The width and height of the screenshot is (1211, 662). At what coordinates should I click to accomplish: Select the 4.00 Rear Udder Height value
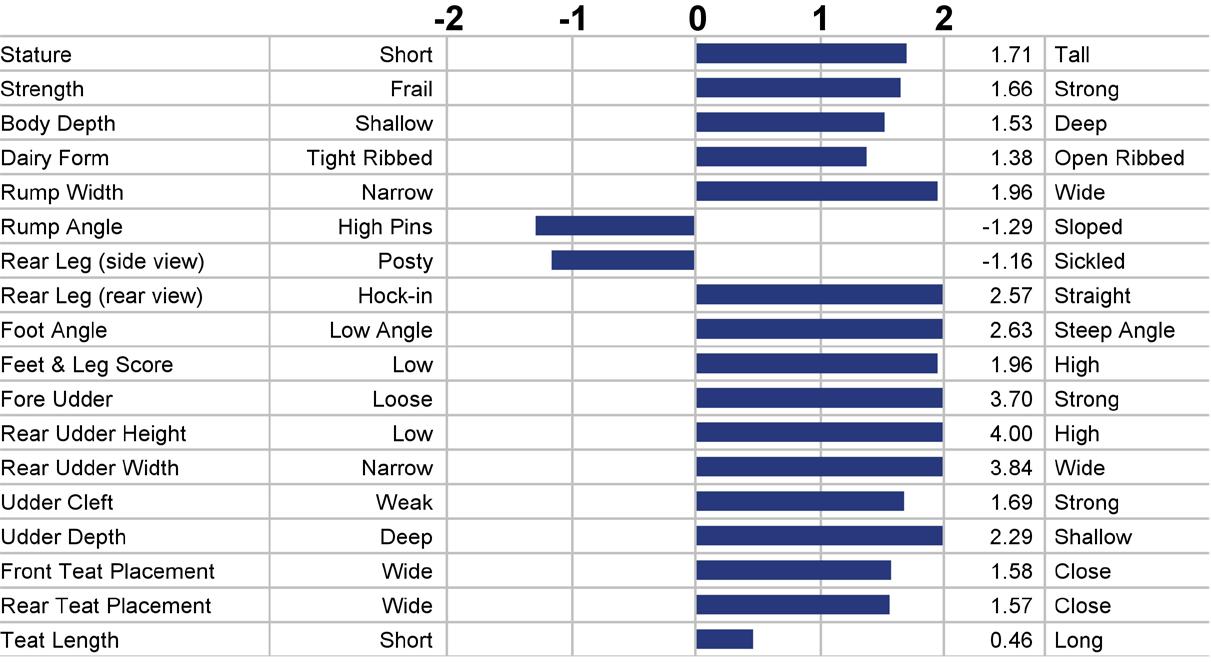(x=1012, y=433)
